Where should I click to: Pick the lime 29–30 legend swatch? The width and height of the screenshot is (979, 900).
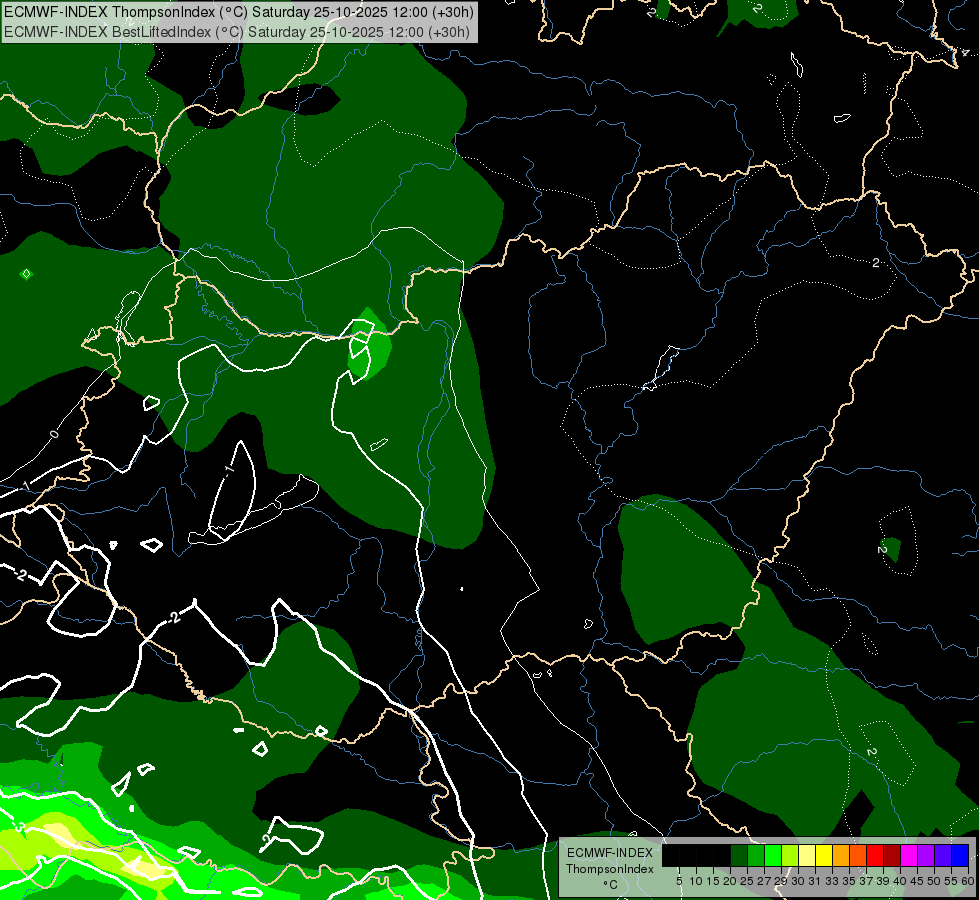[x=790, y=855]
